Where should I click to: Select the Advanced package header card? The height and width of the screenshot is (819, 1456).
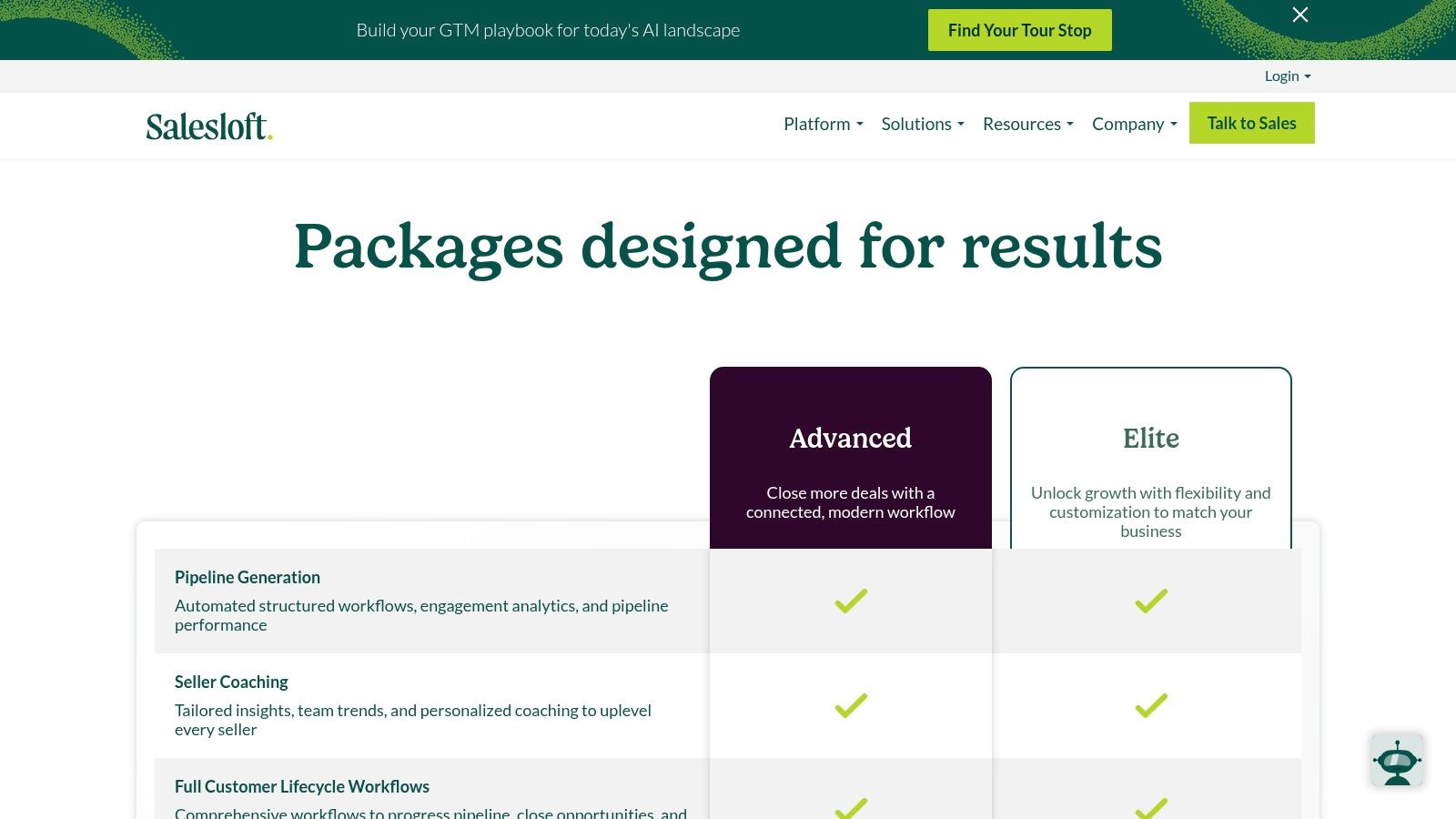(851, 458)
